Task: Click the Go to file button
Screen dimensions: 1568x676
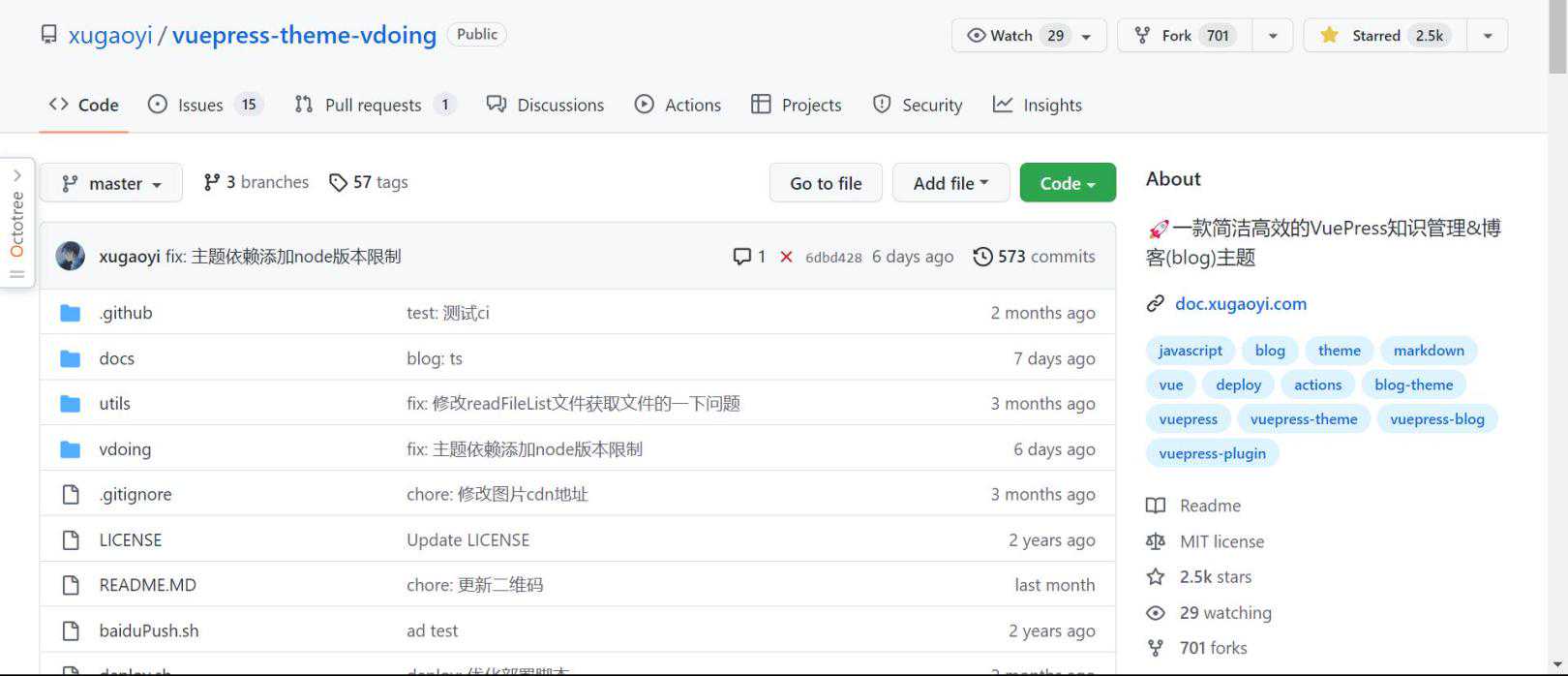Action: (826, 183)
